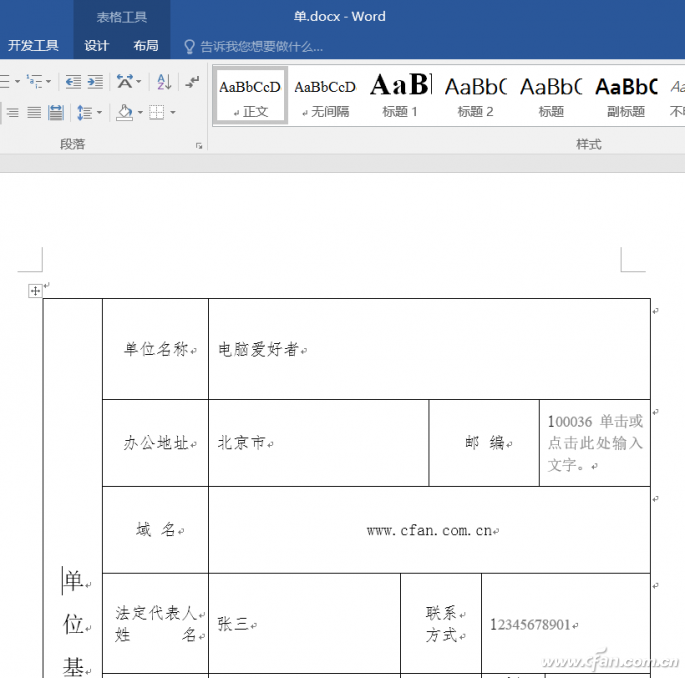Expand the borders dropdown arrow

[173, 113]
